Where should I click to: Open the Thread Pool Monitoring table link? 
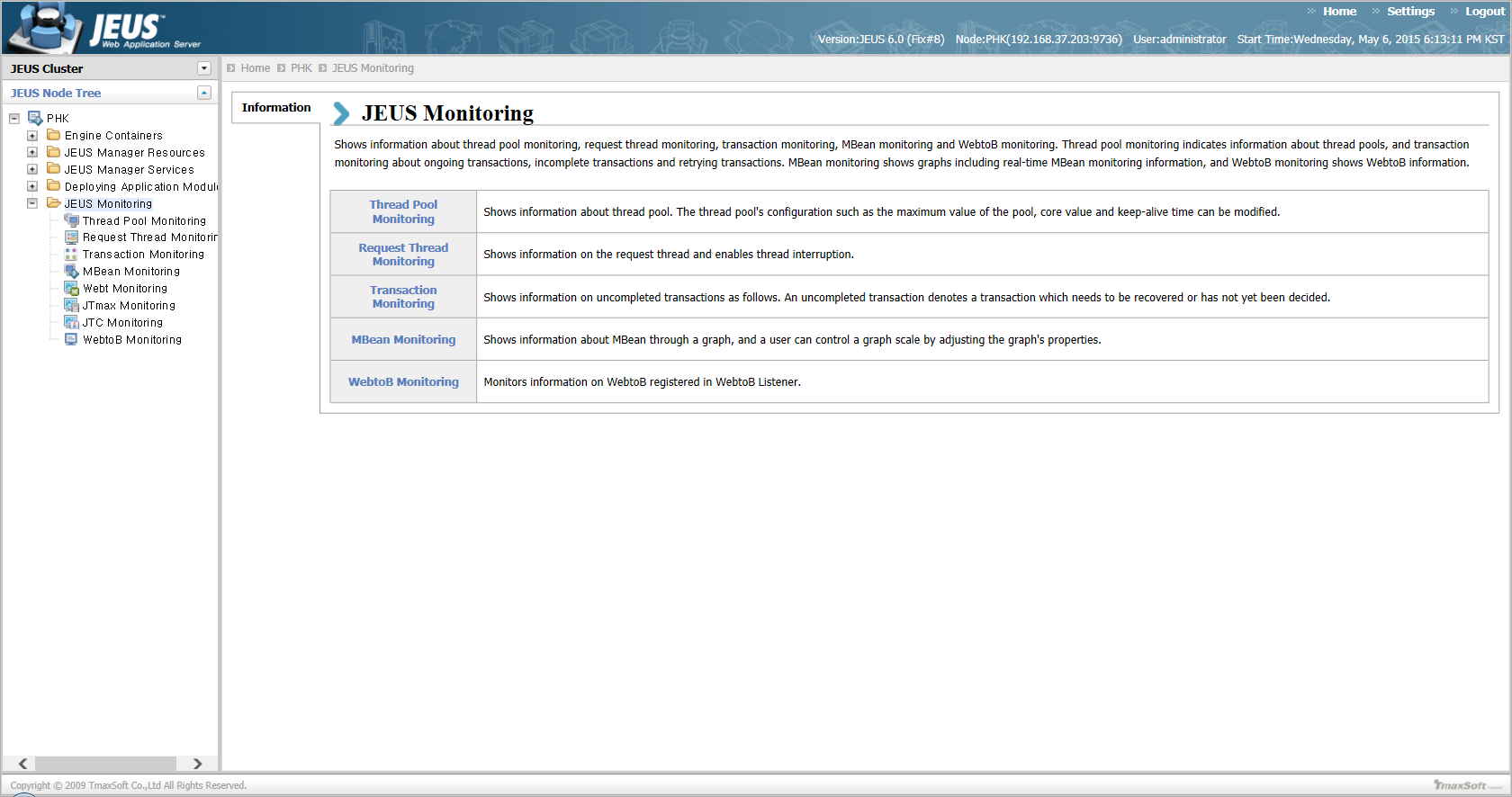pyautogui.click(x=403, y=212)
